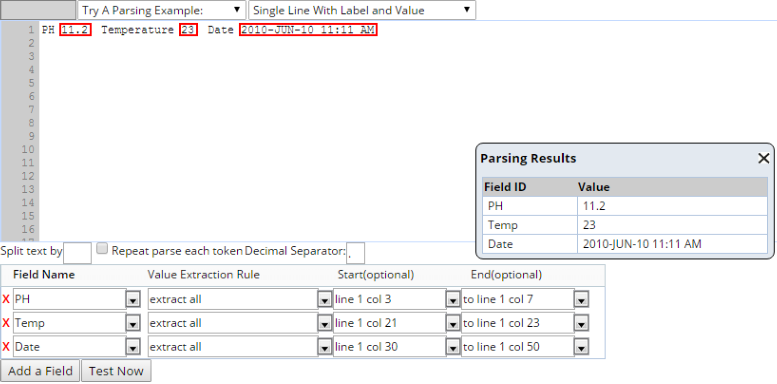Click the Split text by input box

(x=77, y=253)
